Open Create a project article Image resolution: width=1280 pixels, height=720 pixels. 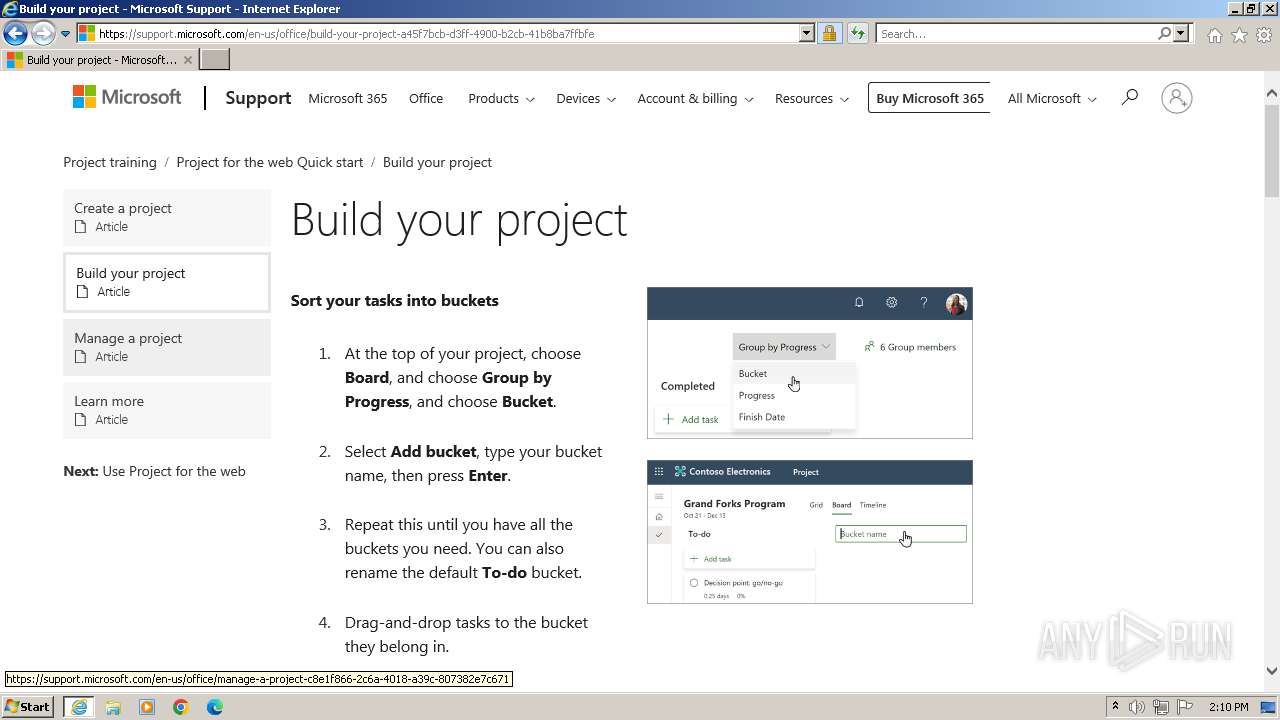[167, 217]
